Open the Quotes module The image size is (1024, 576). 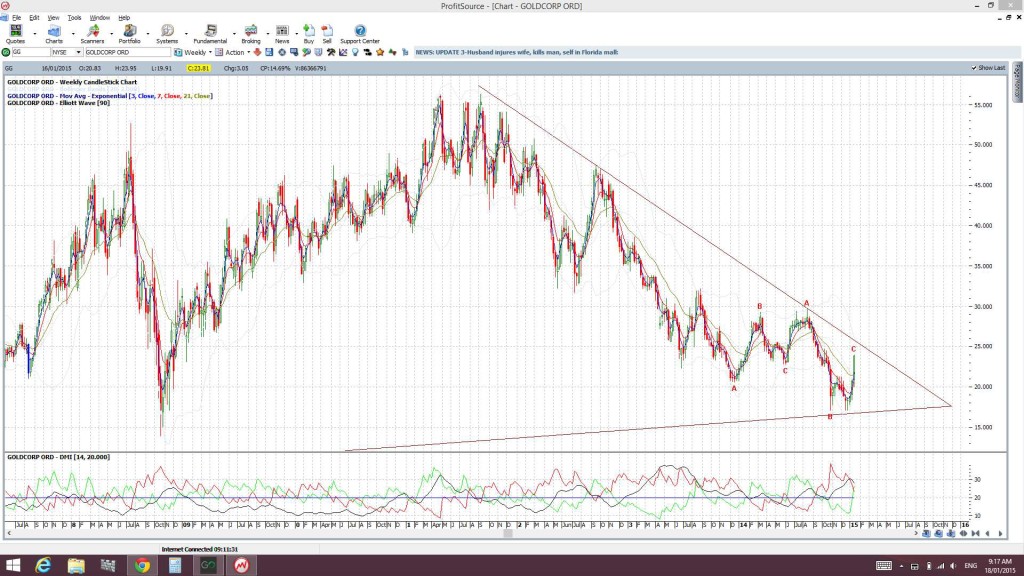point(15,34)
